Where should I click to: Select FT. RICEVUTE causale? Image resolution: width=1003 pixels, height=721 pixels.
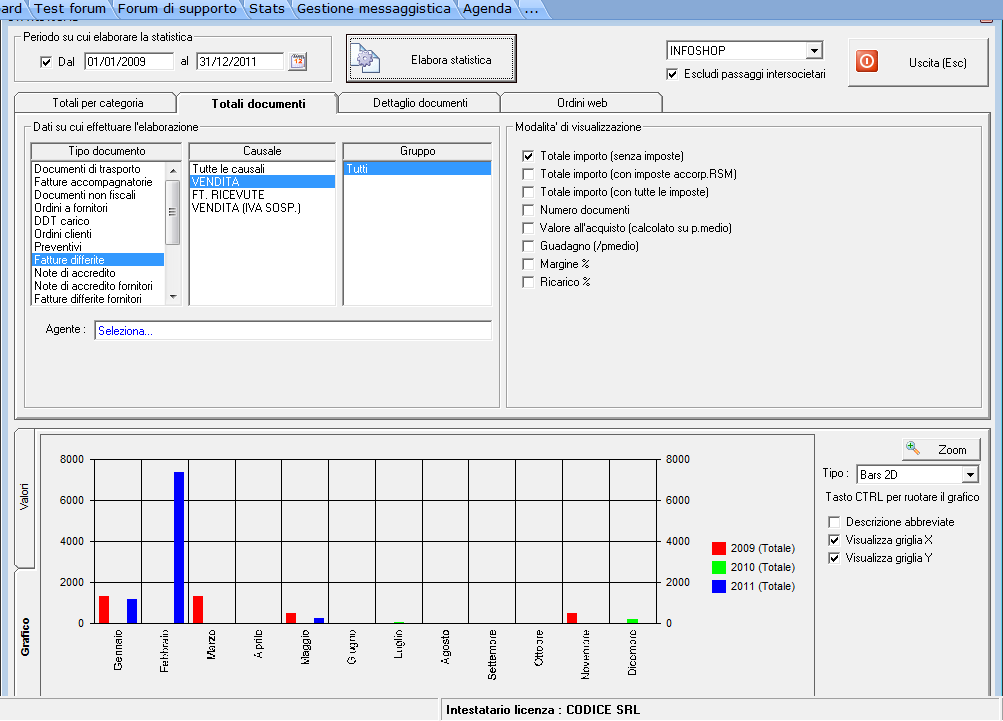coord(262,194)
